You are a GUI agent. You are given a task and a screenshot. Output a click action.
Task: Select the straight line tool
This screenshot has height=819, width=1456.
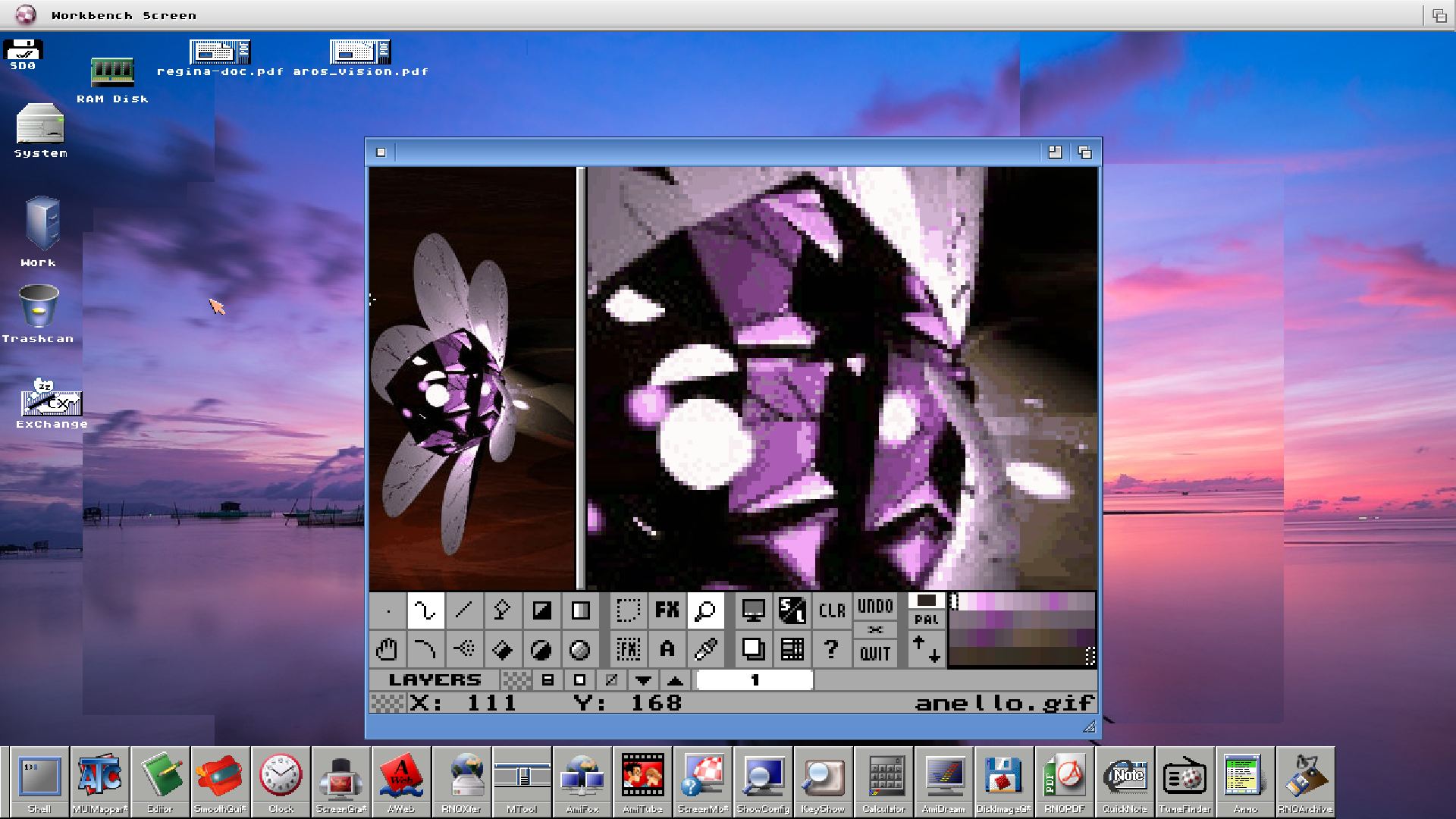[464, 610]
